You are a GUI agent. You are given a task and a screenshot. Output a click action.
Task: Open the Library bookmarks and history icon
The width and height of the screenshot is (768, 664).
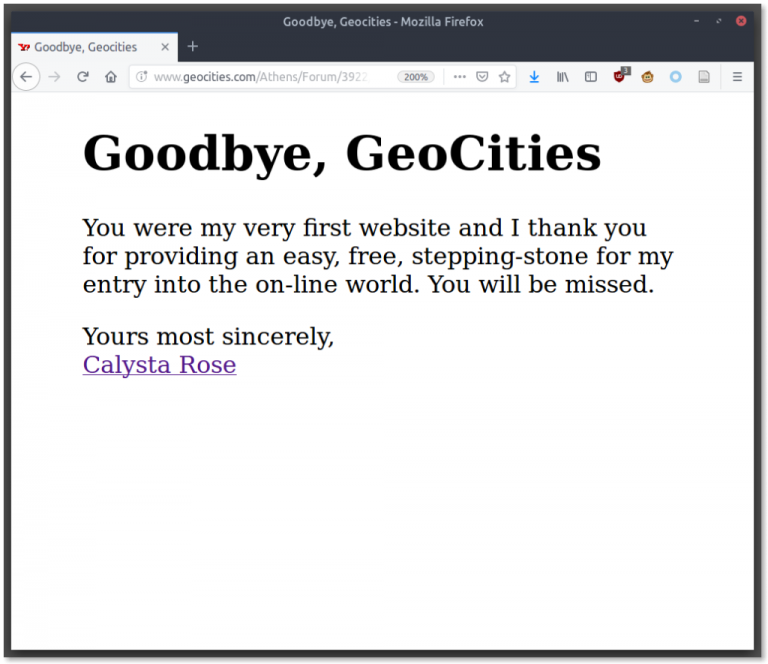[563, 77]
